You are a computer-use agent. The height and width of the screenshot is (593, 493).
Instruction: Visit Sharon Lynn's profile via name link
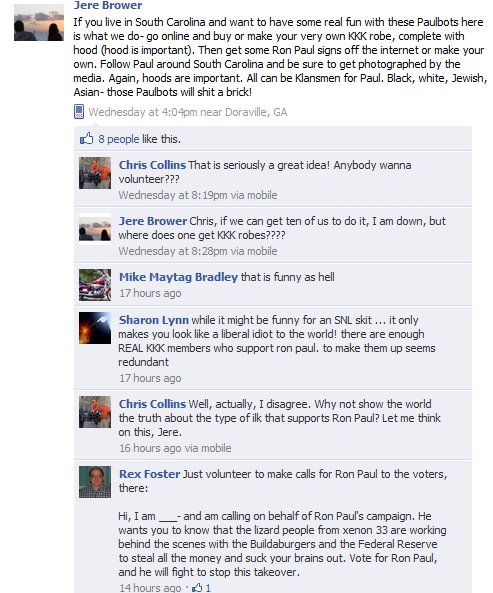point(153,320)
